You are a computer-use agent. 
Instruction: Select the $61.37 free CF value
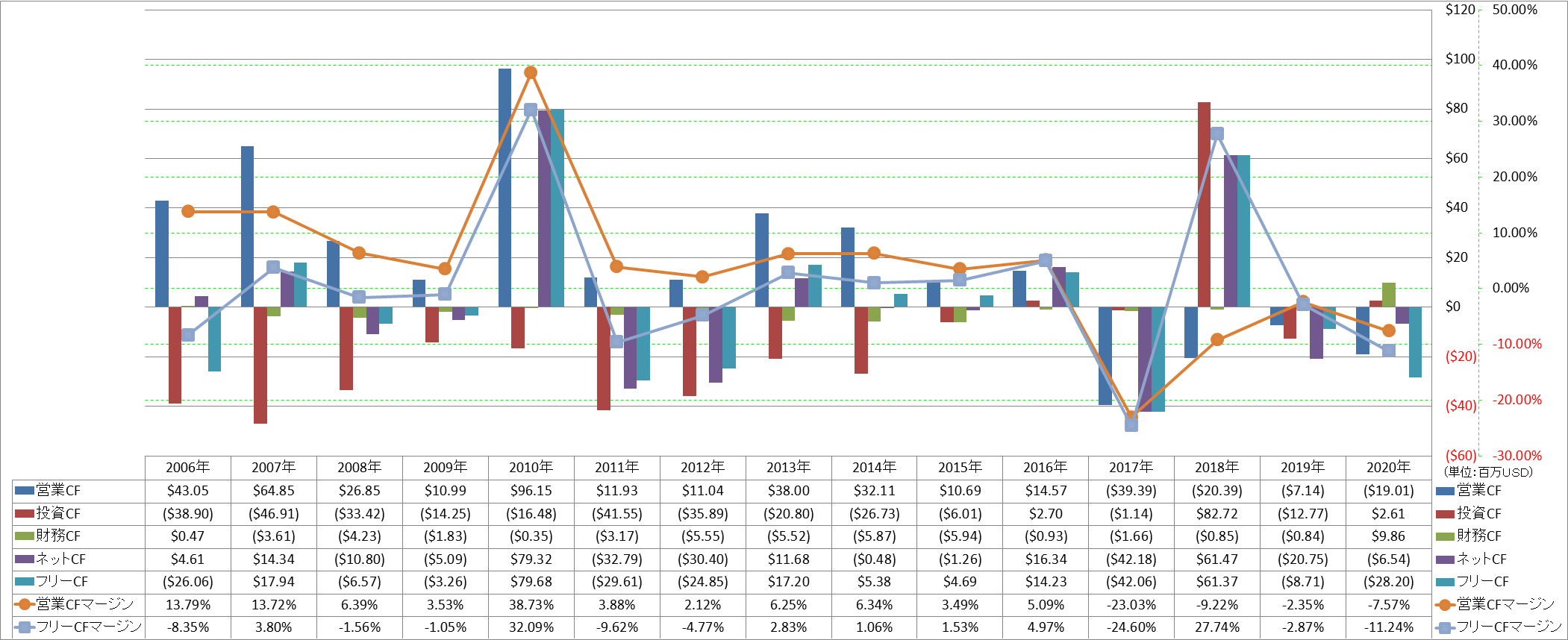(x=1216, y=582)
